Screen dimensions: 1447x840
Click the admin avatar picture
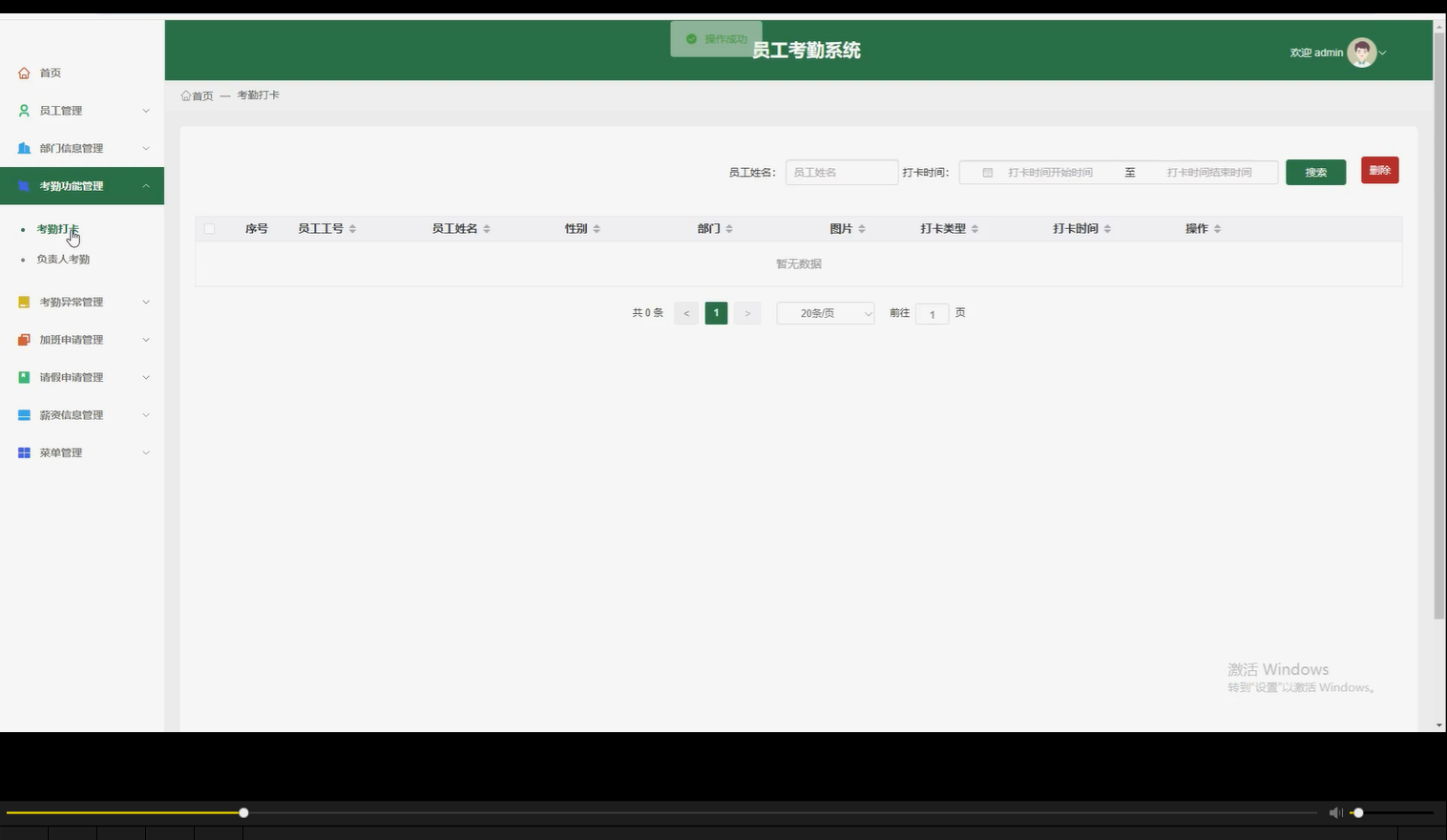[x=1362, y=52]
